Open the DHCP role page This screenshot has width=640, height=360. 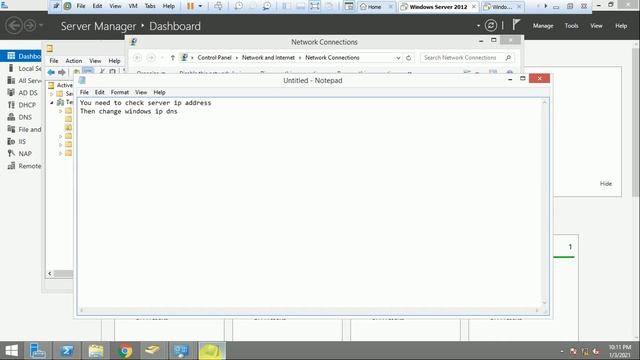(21, 105)
